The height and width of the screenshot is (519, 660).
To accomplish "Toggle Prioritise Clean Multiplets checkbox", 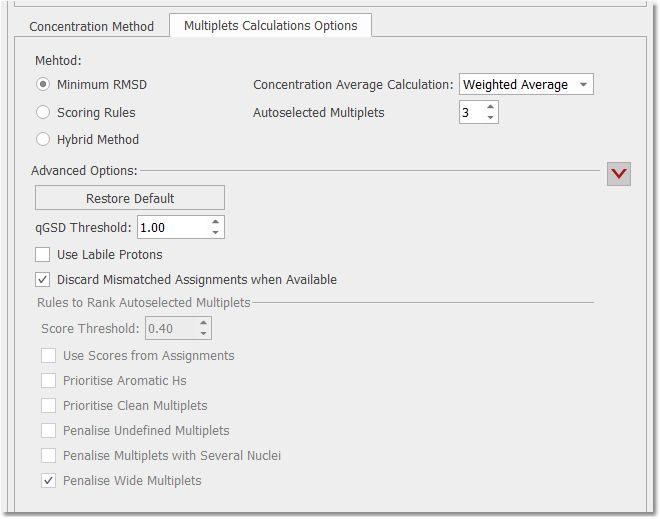I will click(48, 405).
